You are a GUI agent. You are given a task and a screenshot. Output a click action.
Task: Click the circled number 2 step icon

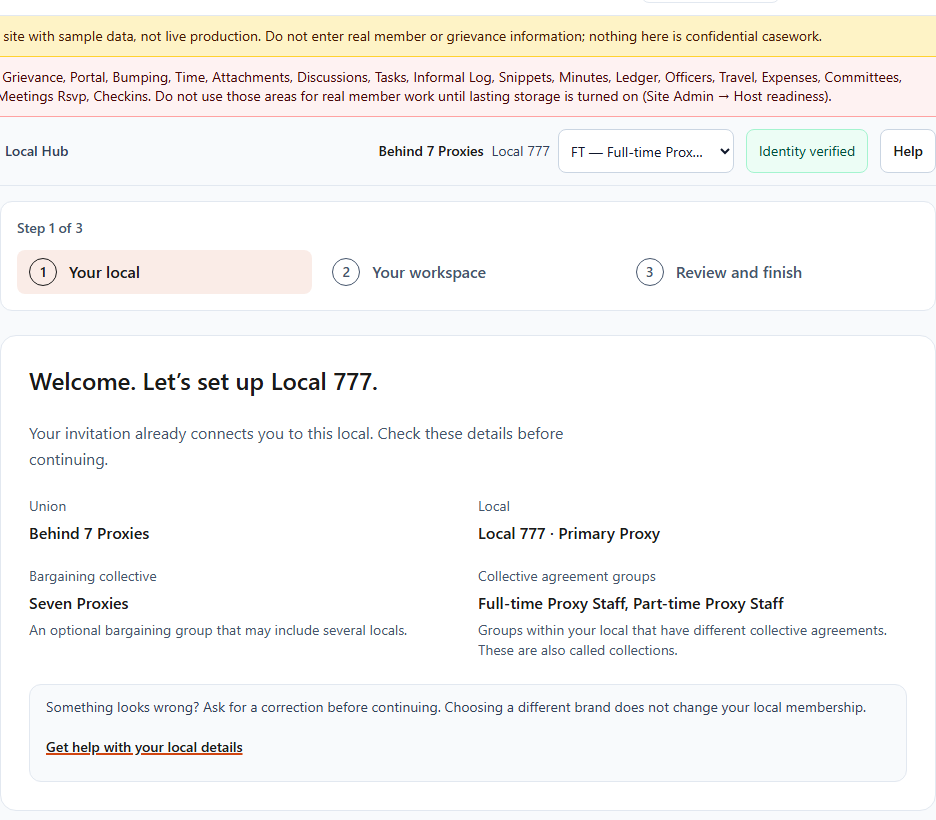pyautogui.click(x=346, y=272)
